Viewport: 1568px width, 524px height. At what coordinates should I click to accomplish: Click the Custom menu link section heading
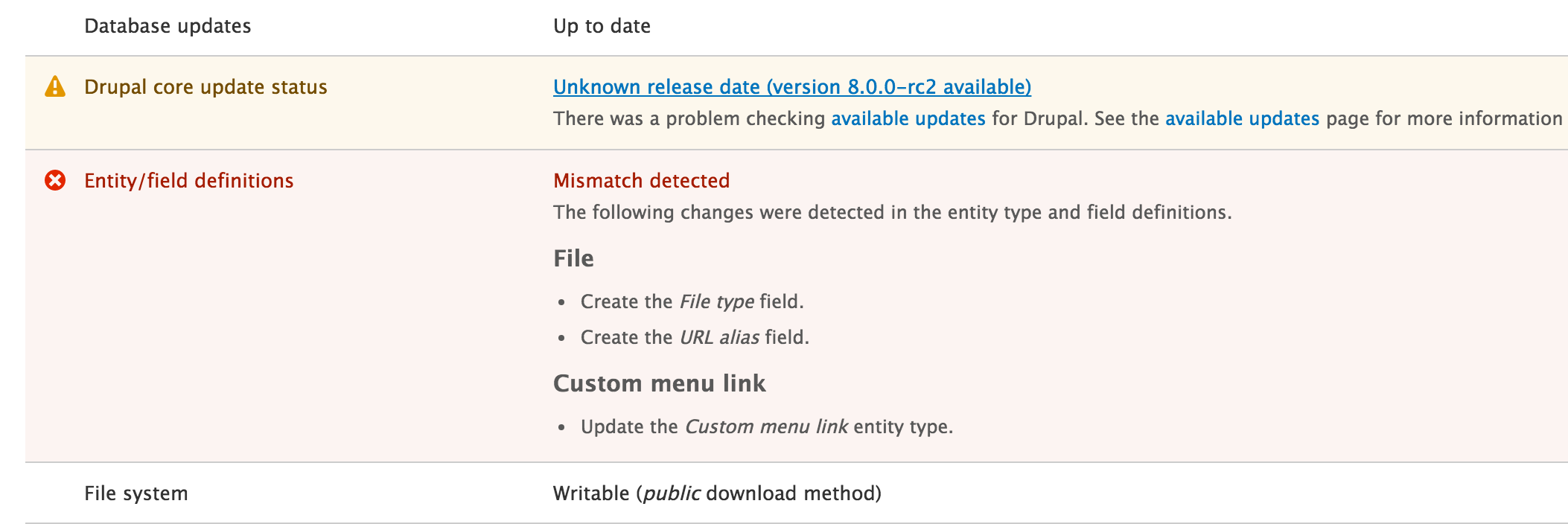[660, 383]
